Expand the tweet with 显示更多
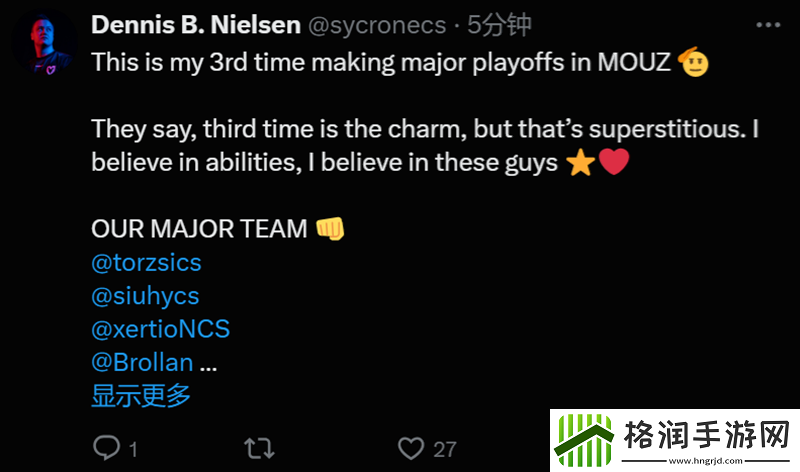800x472 pixels. (141, 395)
